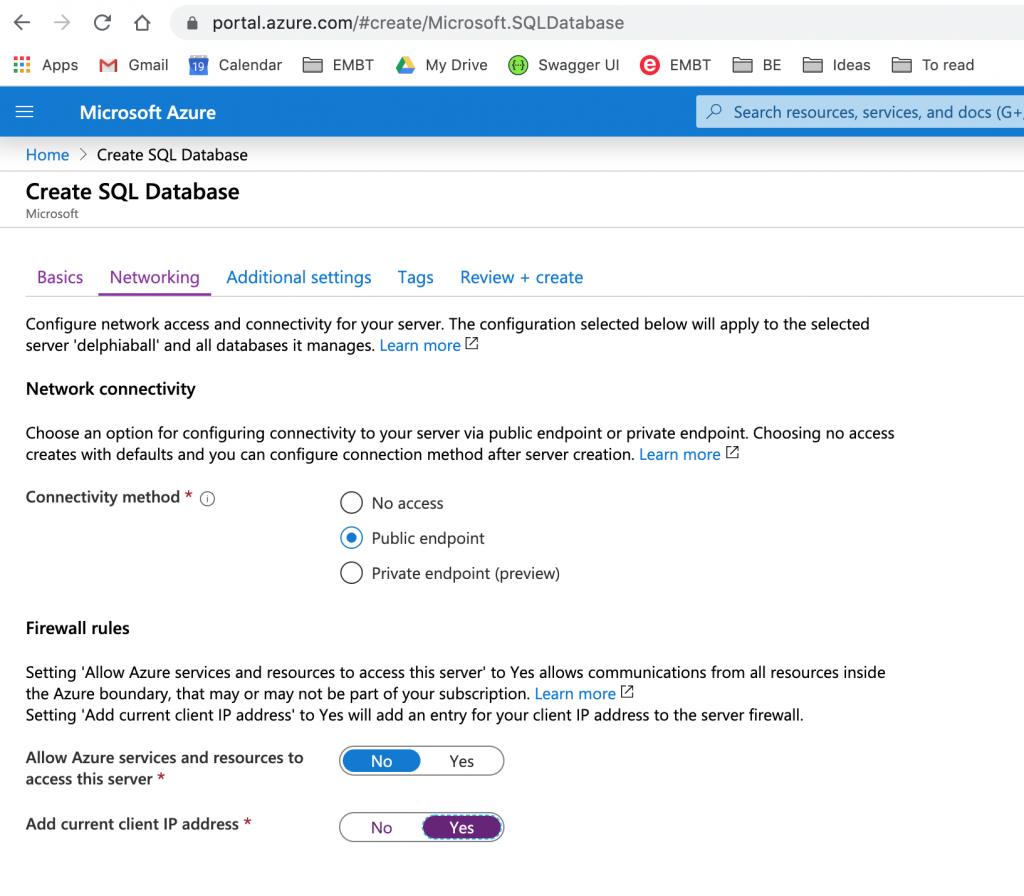Click external link icon after connectivity Learn more
1024x896 pixels.
(732, 453)
